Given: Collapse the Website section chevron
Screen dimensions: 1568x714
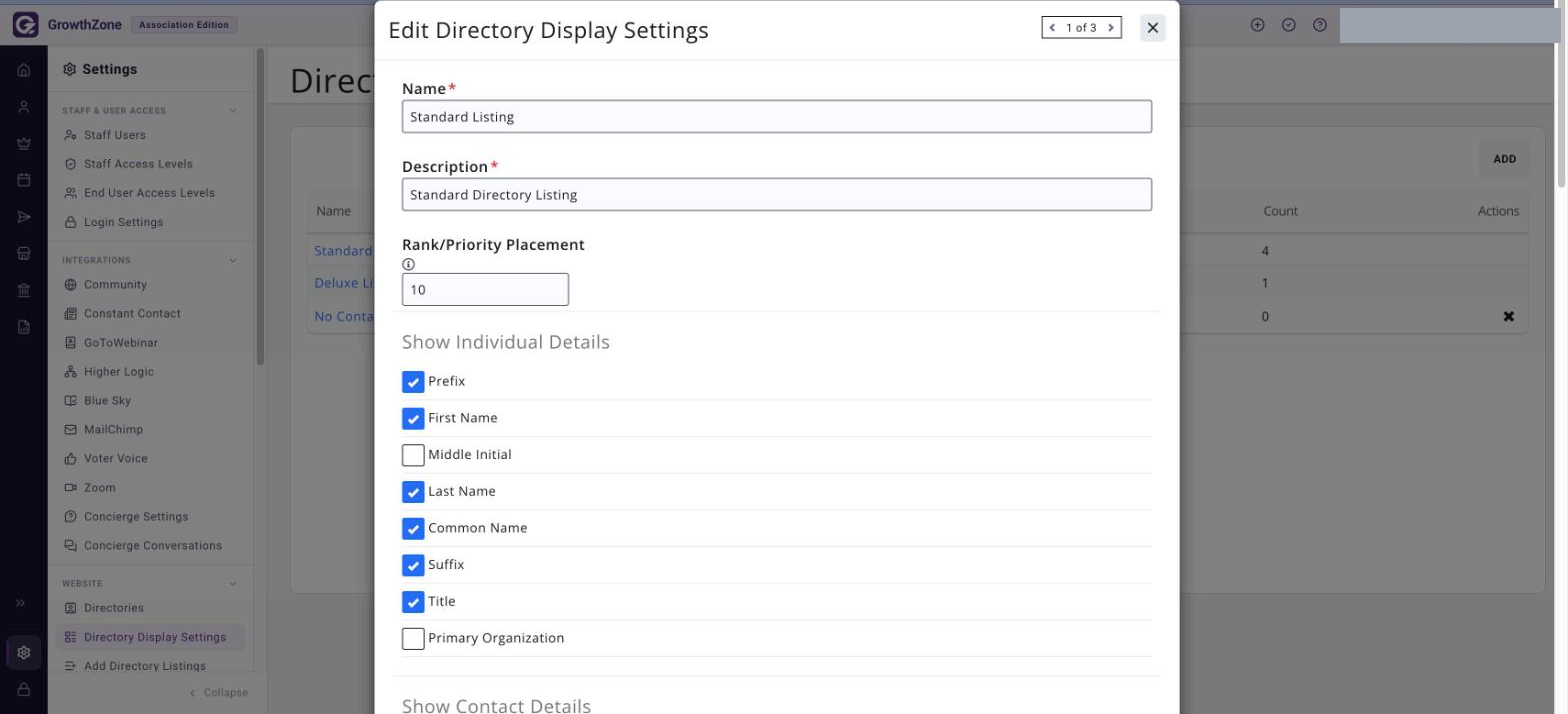Looking at the screenshot, I should point(233,583).
